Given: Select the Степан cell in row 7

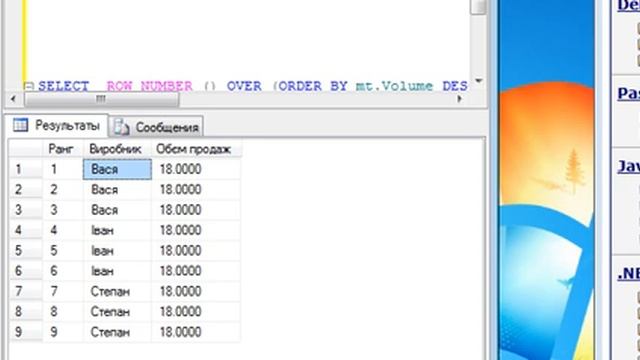Looking at the screenshot, I should pos(117,291).
